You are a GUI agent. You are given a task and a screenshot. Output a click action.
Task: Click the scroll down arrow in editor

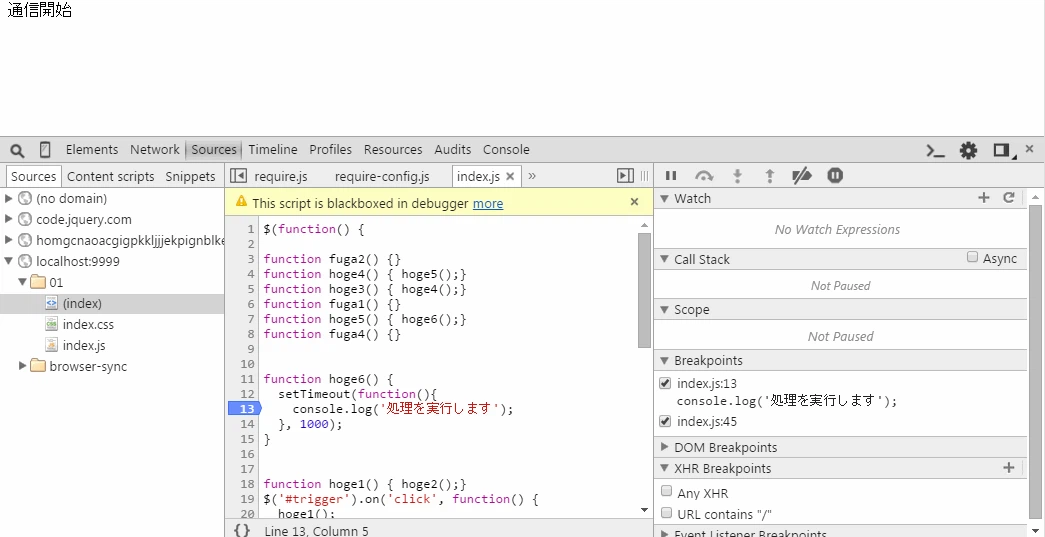[644, 510]
